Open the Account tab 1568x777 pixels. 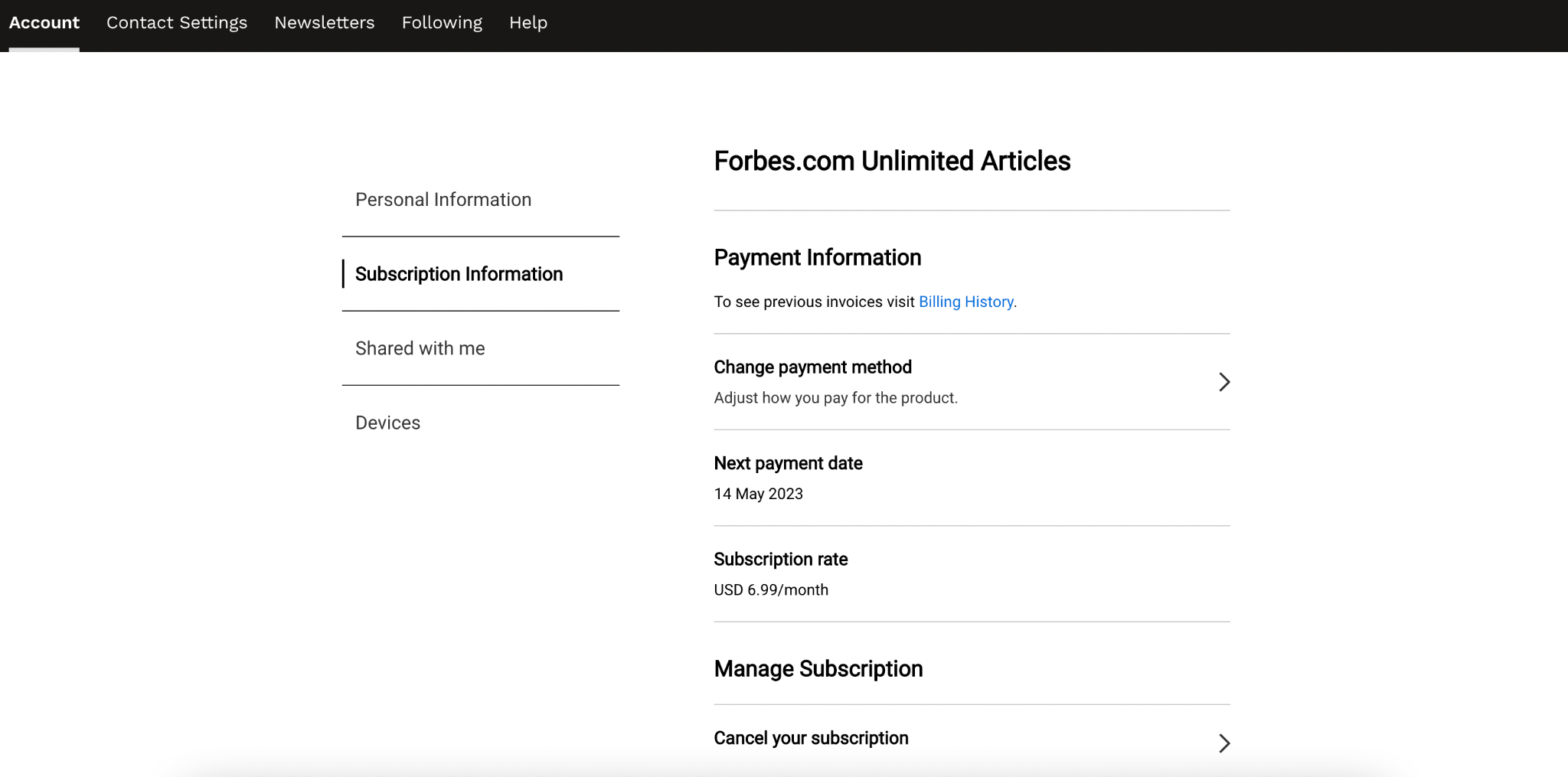[x=44, y=23]
